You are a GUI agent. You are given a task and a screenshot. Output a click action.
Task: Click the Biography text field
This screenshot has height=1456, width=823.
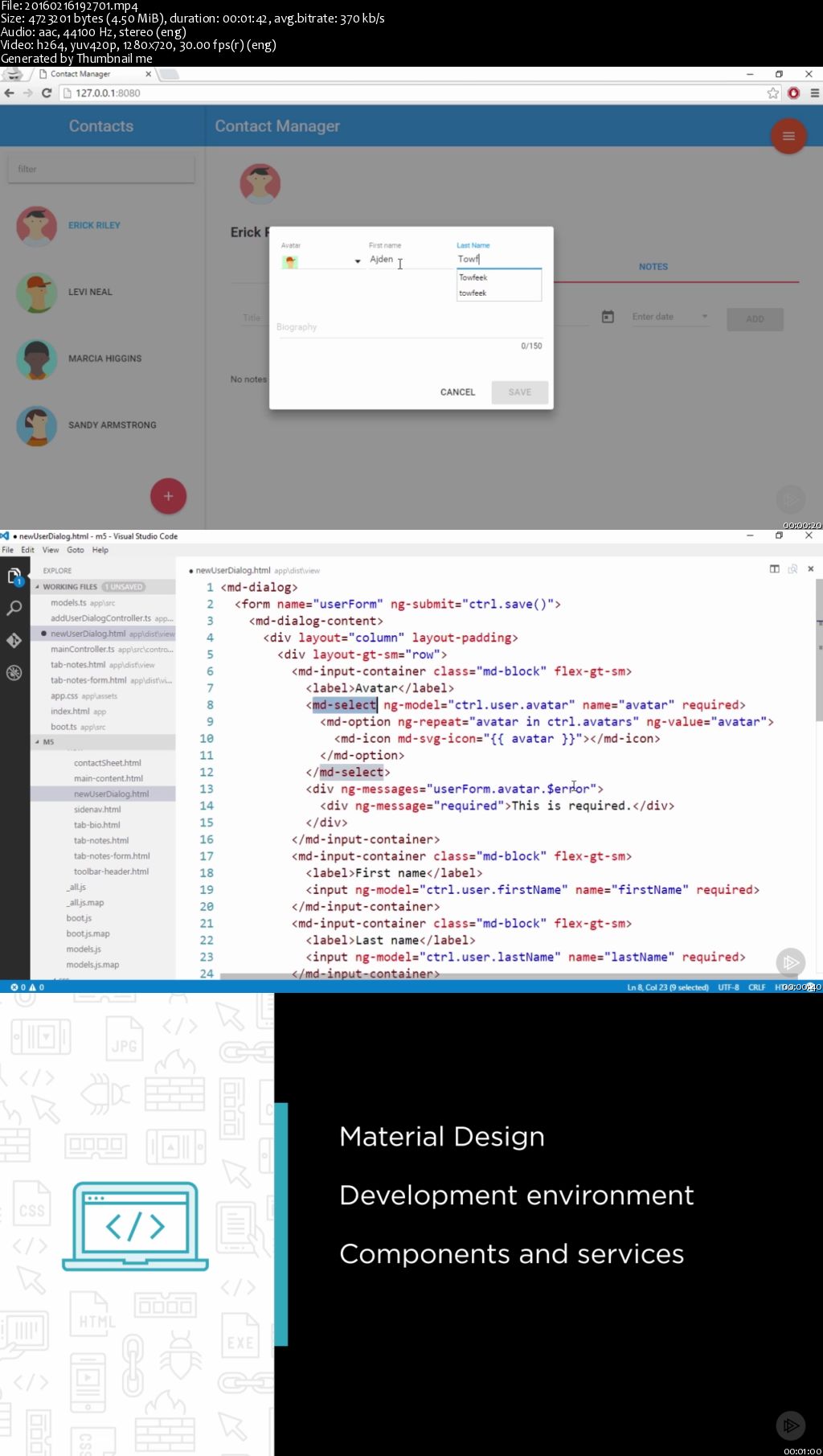[x=410, y=328]
